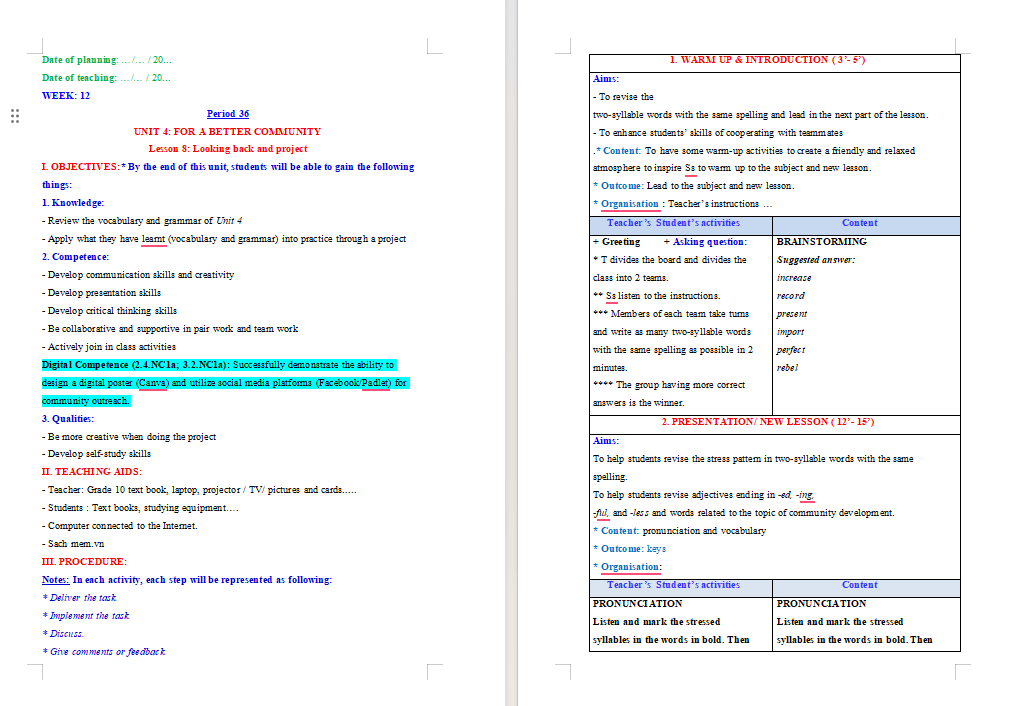1009x706 pixels.
Task: Click the Date of planning line
Action: [x=107, y=60]
